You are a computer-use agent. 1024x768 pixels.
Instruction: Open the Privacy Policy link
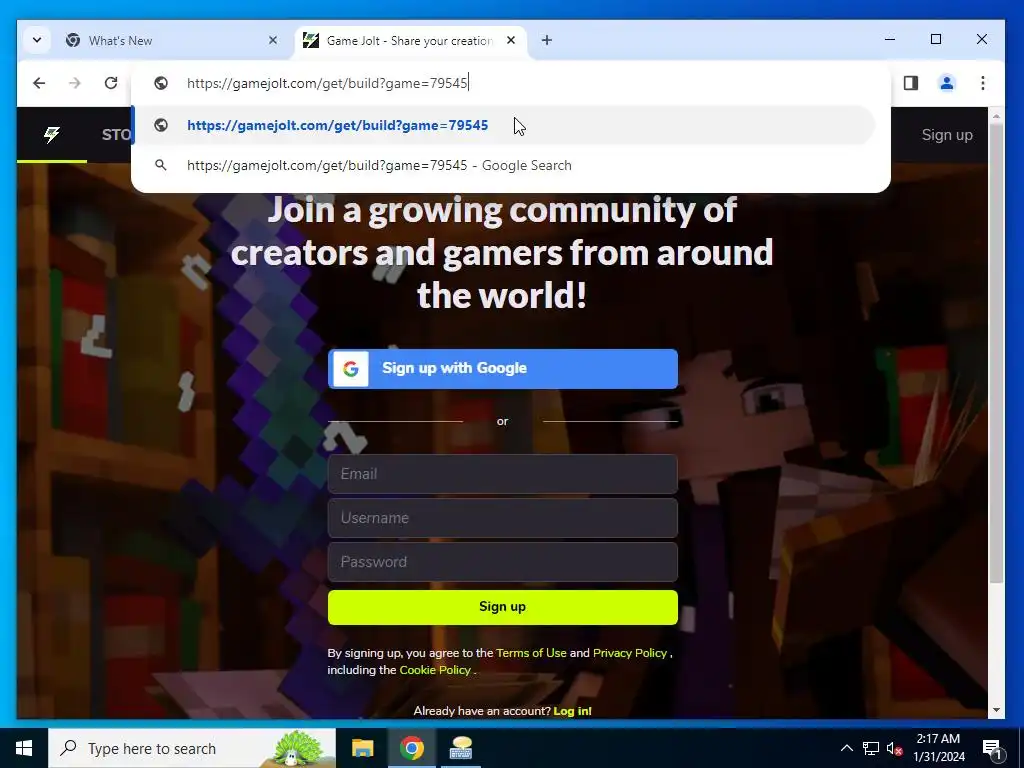pyautogui.click(x=630, y=653)
